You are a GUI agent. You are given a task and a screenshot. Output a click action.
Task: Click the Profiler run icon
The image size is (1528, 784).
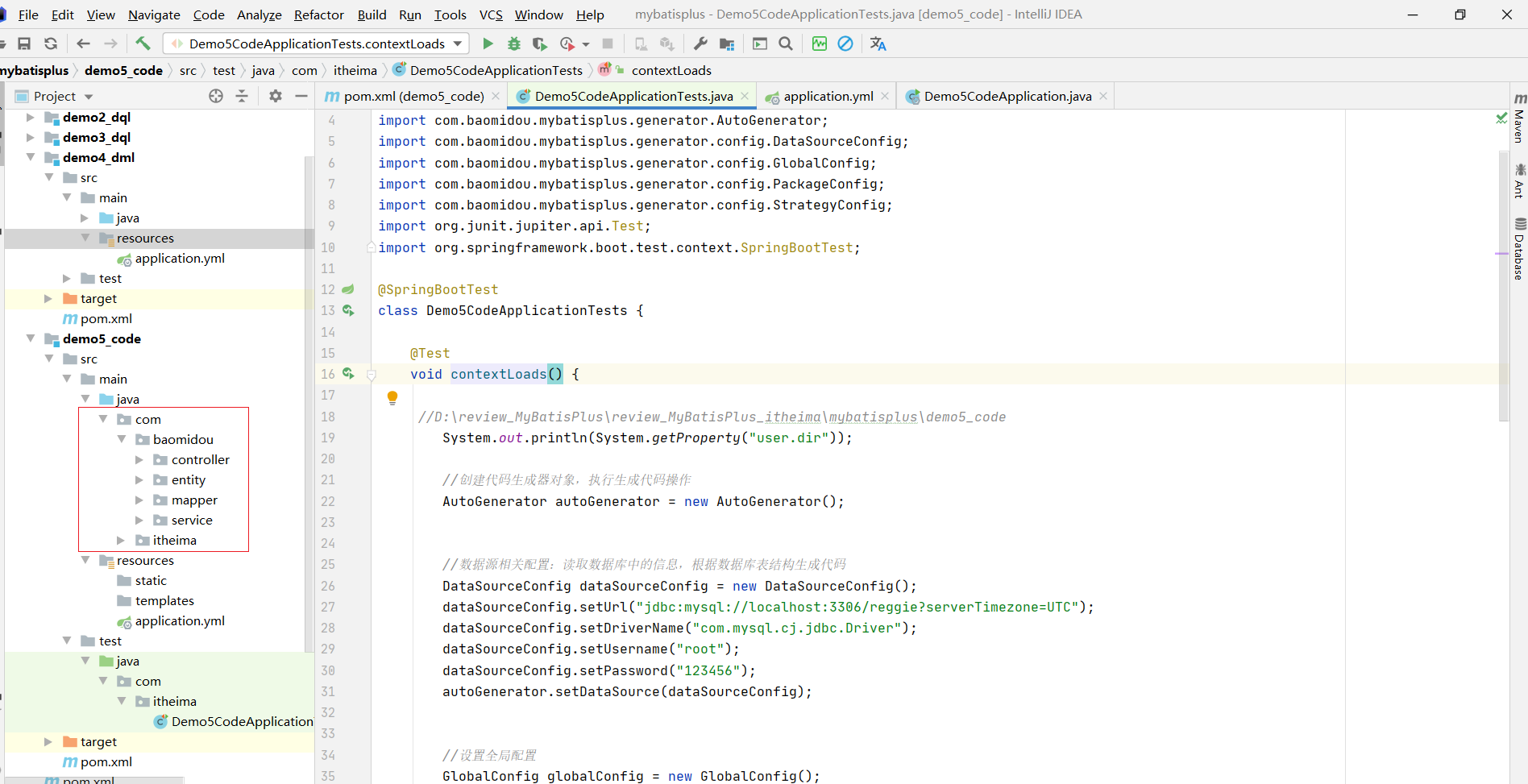point(567,44)
